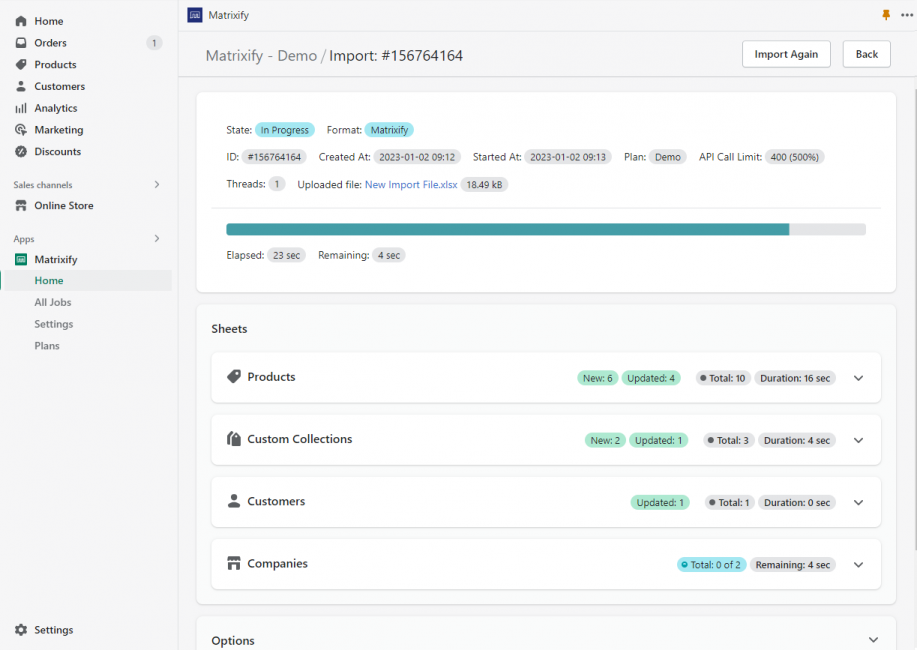Open the three-dot menu in the top bar
Viewport: 917px width, 650px height.
pyautogui.click(x=908, y=15)
